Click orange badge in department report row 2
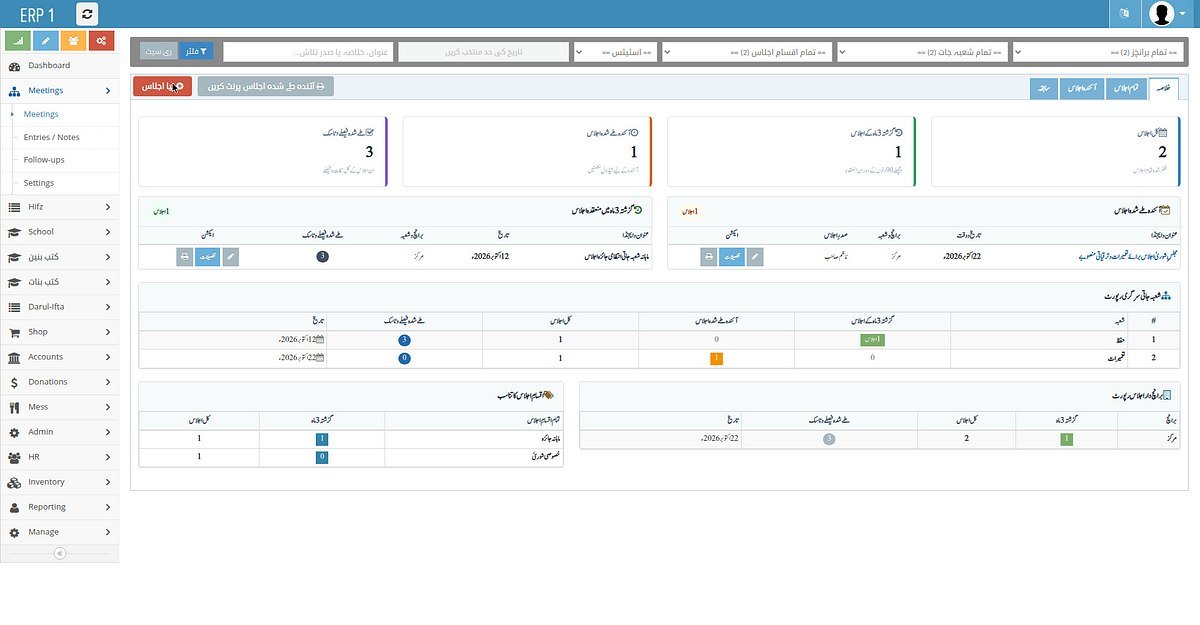1200x625 pixels. coord(716,358)
